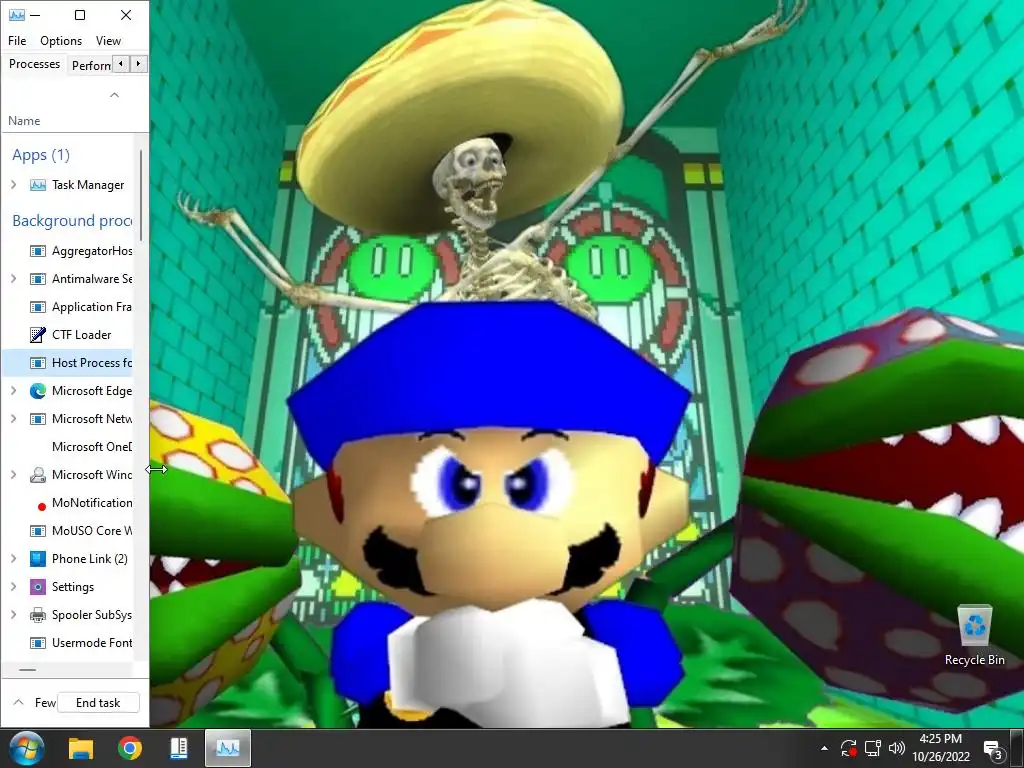Viewport: 1024px width, 768px height.
Task: Select the 'Phone Link (2)' row text
Action: coord(90,559)
